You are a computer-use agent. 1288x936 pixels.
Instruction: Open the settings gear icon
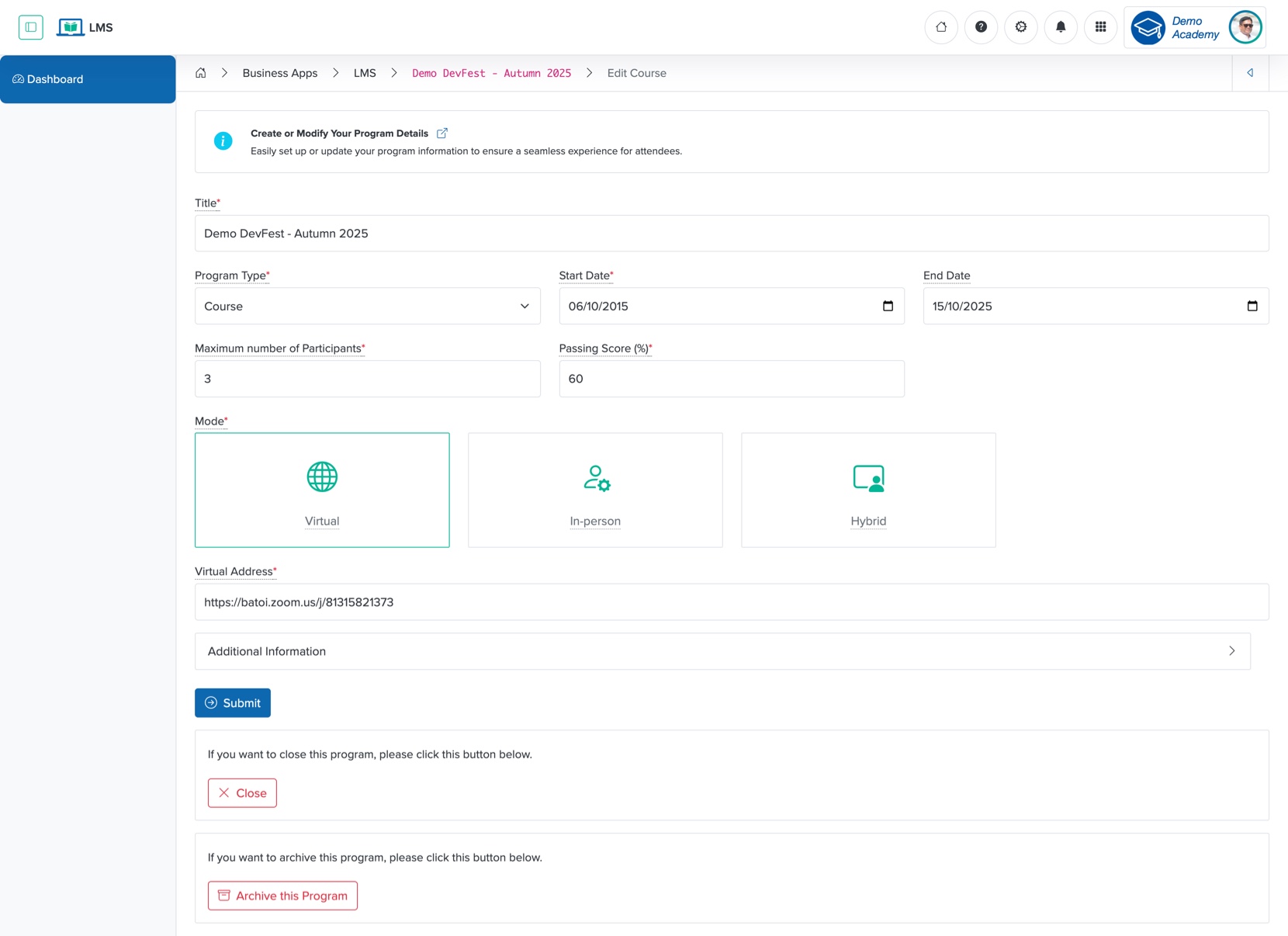coord(1020,27)
